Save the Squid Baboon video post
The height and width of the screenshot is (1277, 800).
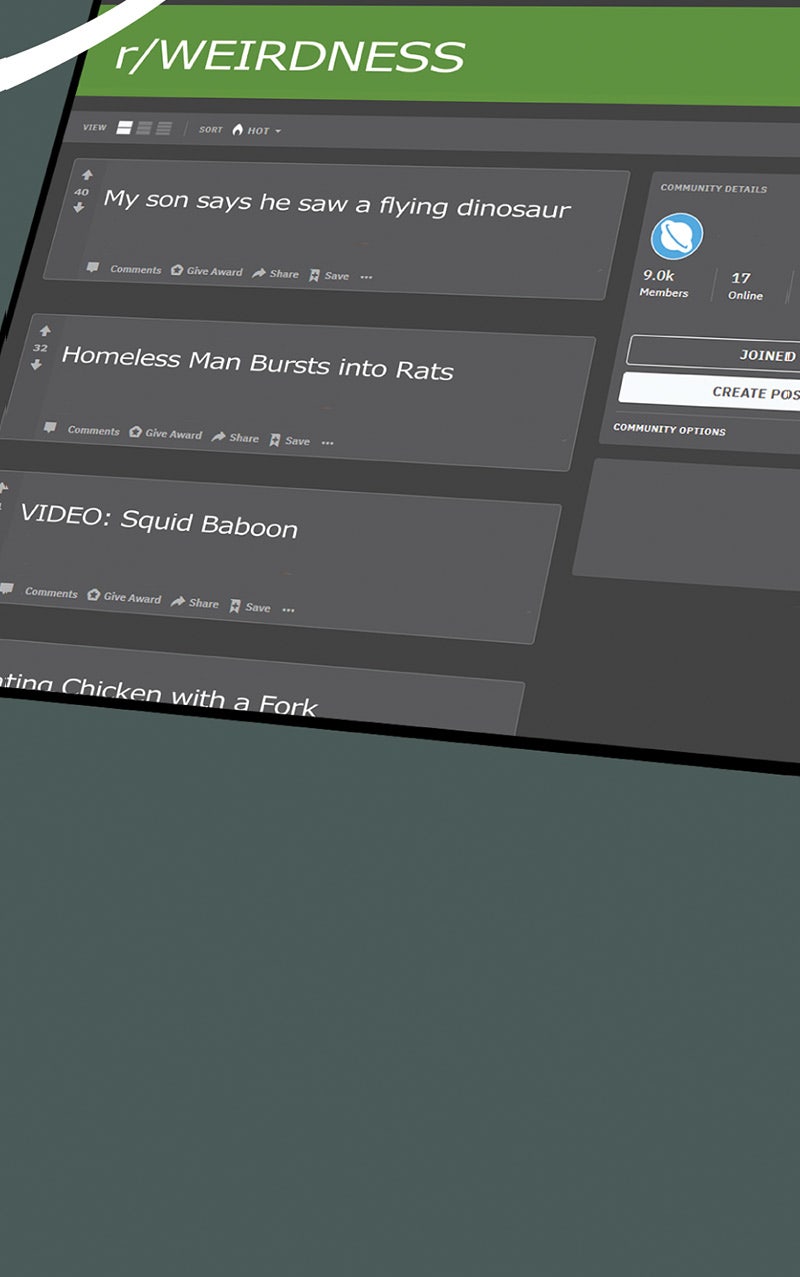[x=250, y=607]
